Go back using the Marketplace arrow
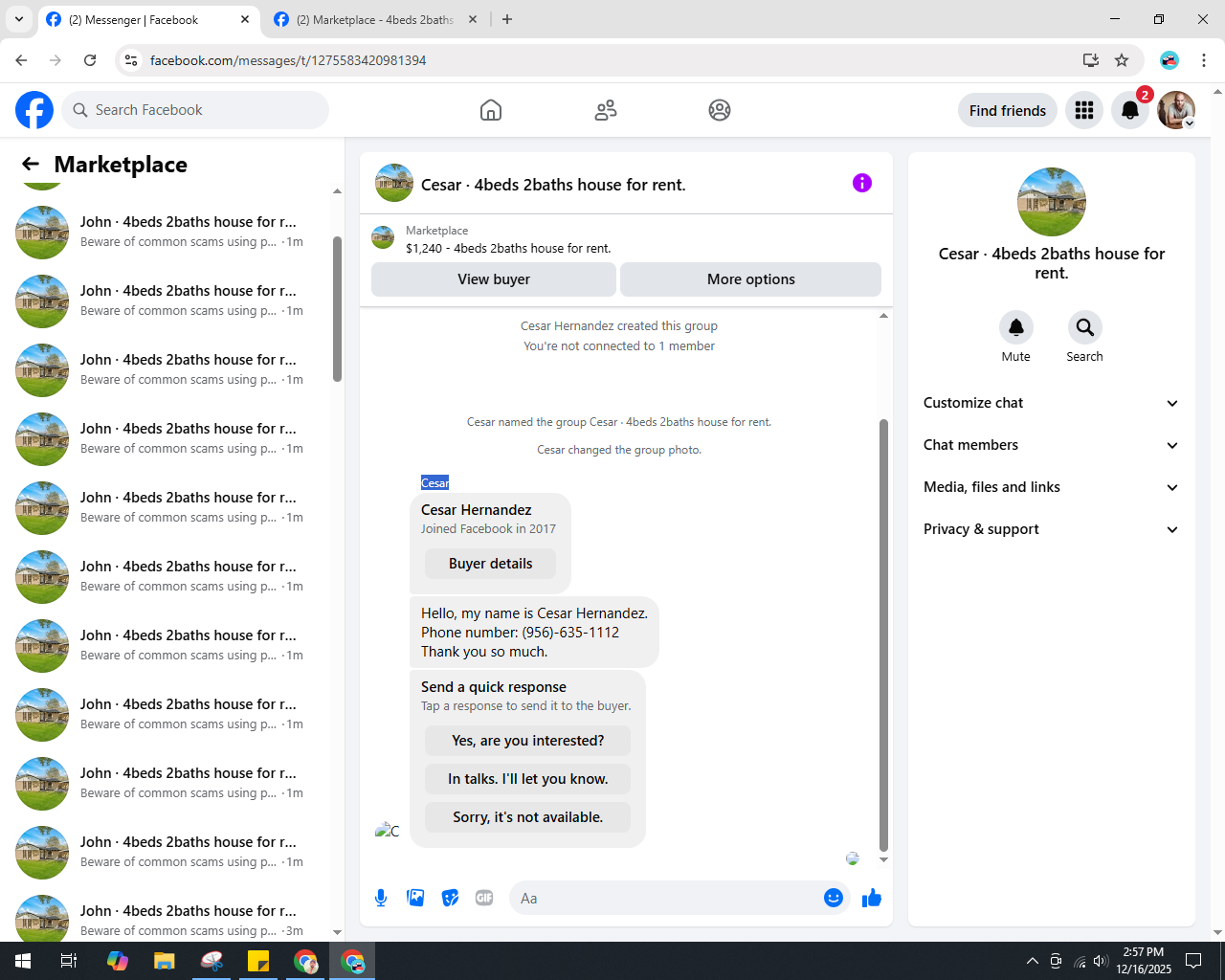 [31, 165]
